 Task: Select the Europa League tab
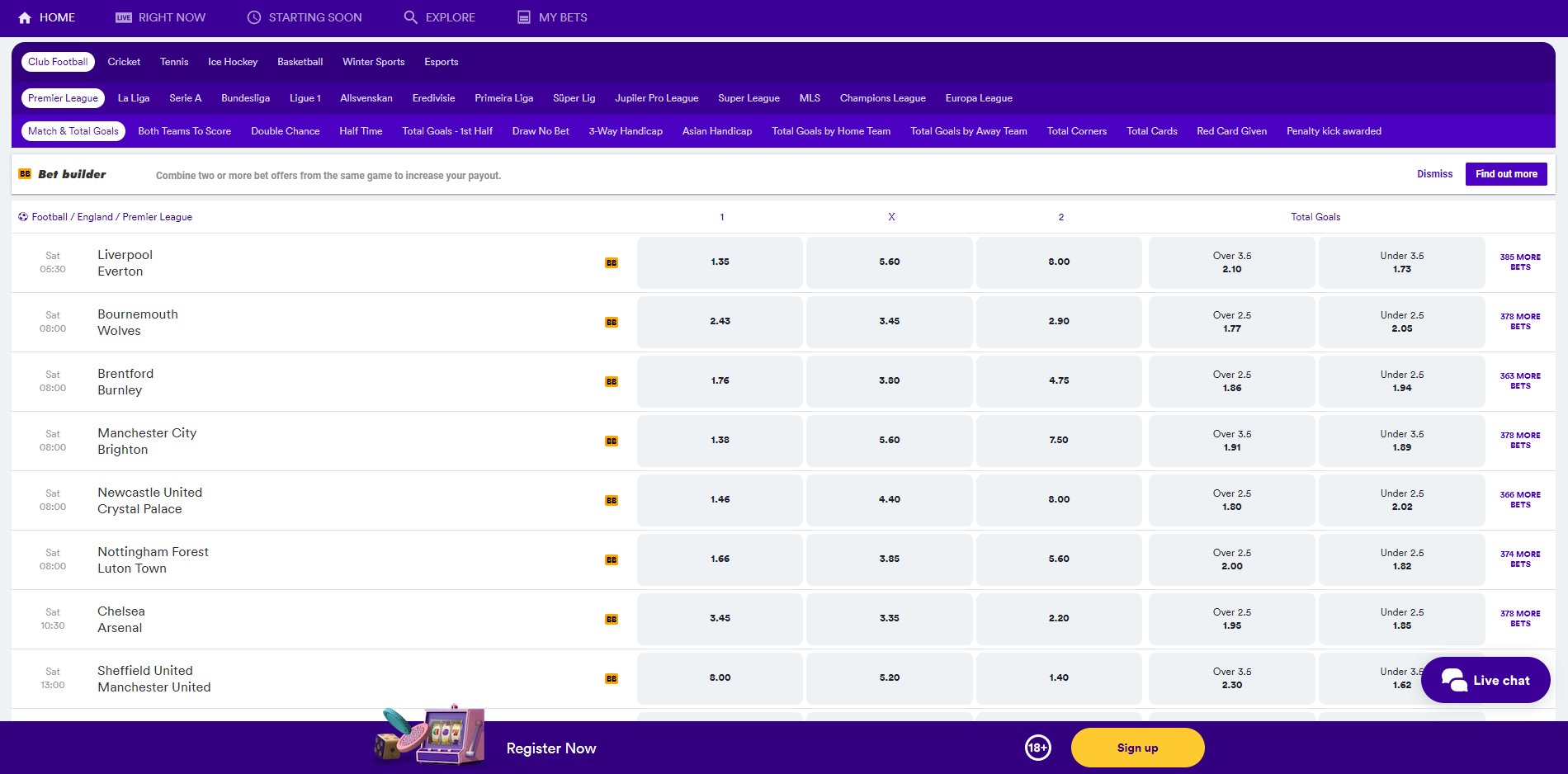(x=979, y=98)
